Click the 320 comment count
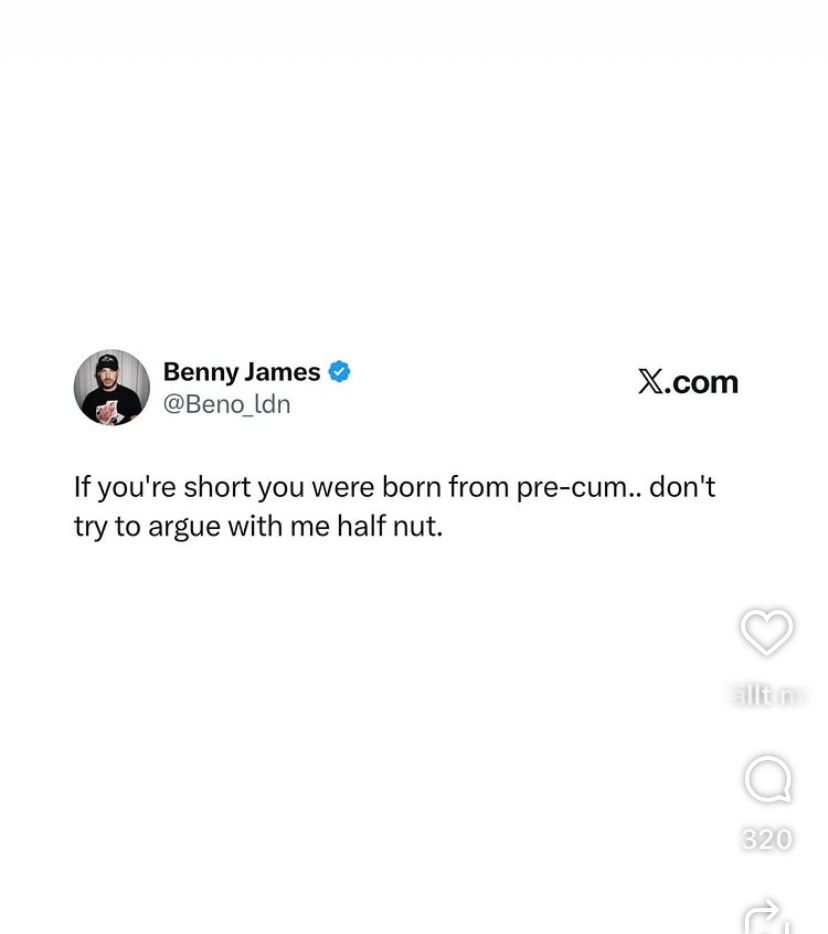The image size is (828, 934). point(767,839)
